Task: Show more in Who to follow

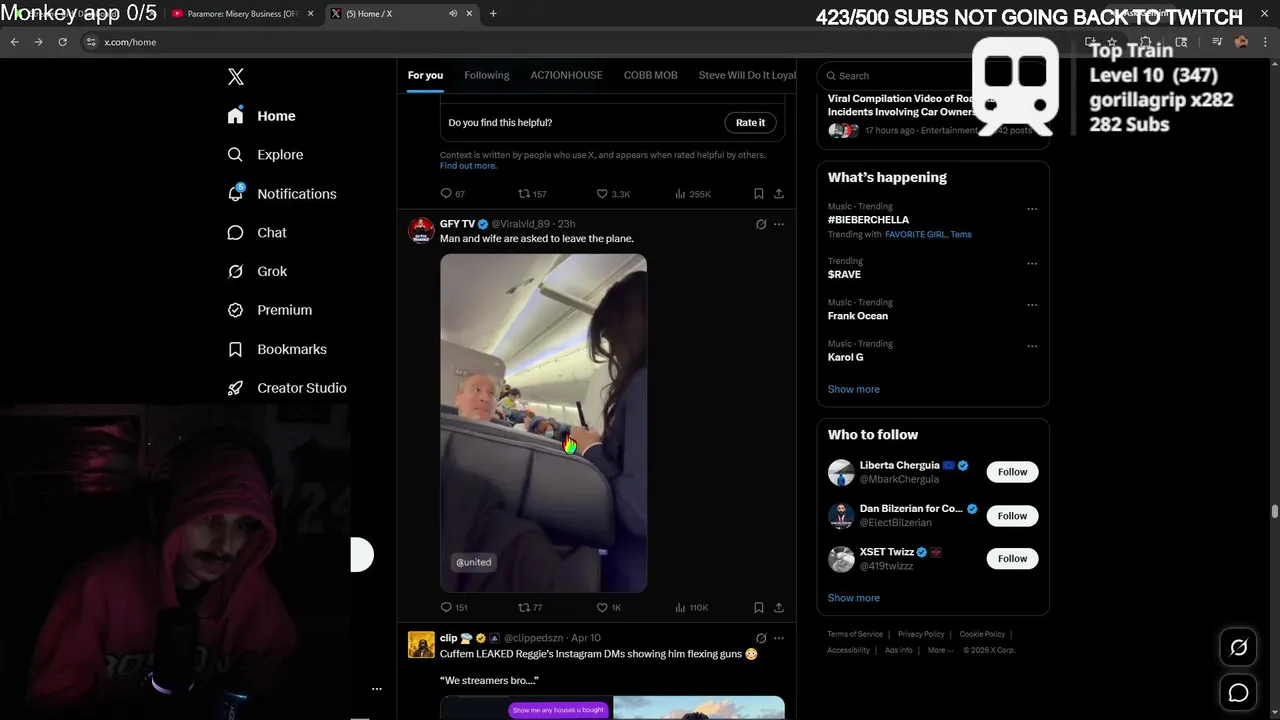Action: [854, 598]
